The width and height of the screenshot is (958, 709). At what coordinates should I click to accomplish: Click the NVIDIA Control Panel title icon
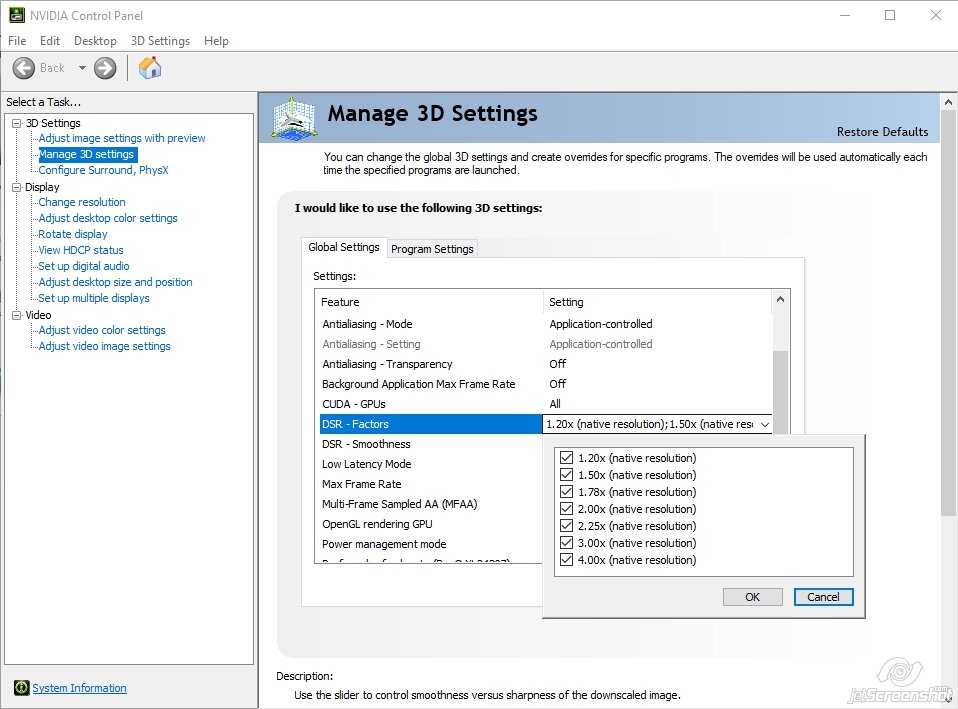click(17, 15)
